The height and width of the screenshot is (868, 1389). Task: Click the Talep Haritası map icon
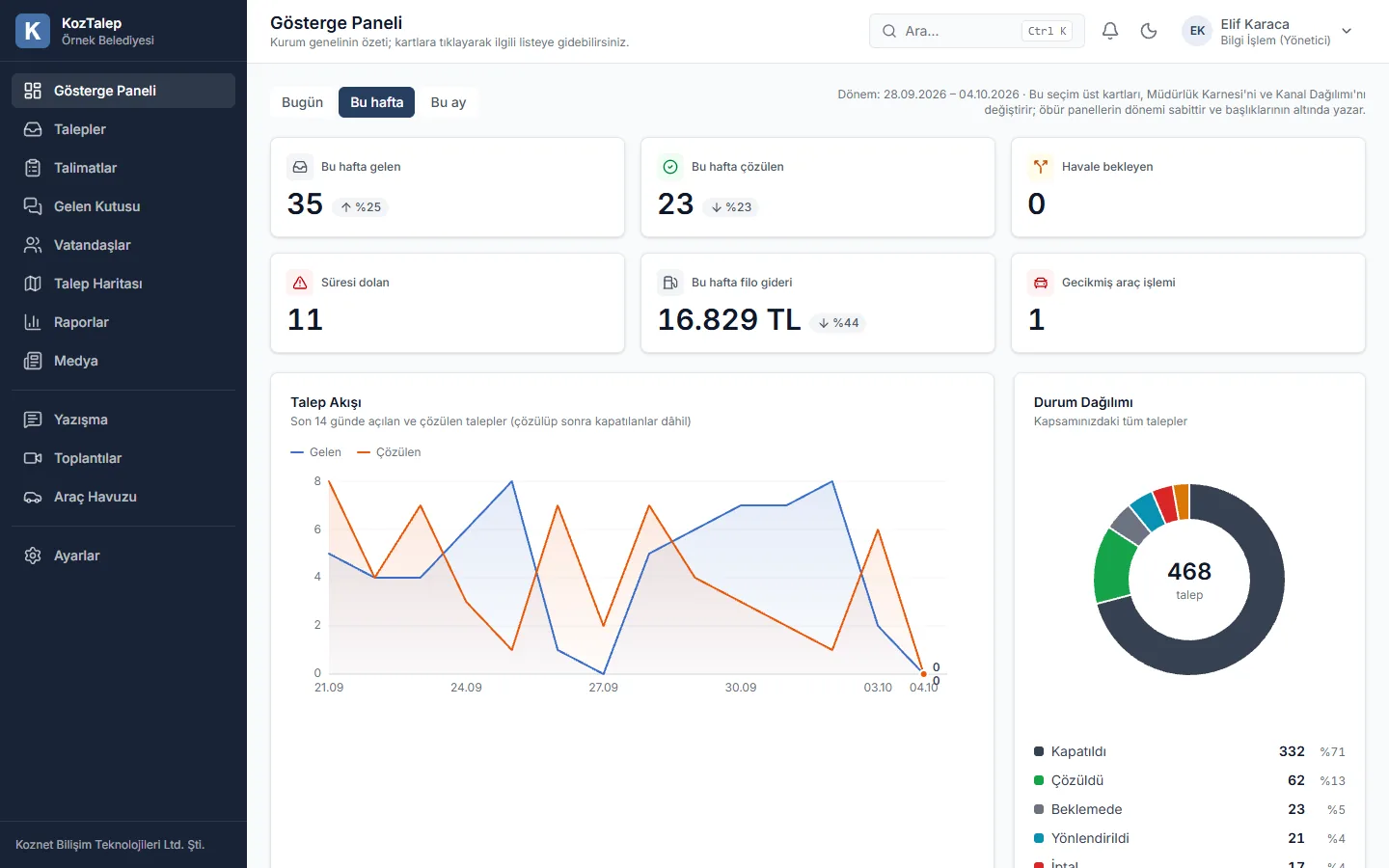click(33, 284)
